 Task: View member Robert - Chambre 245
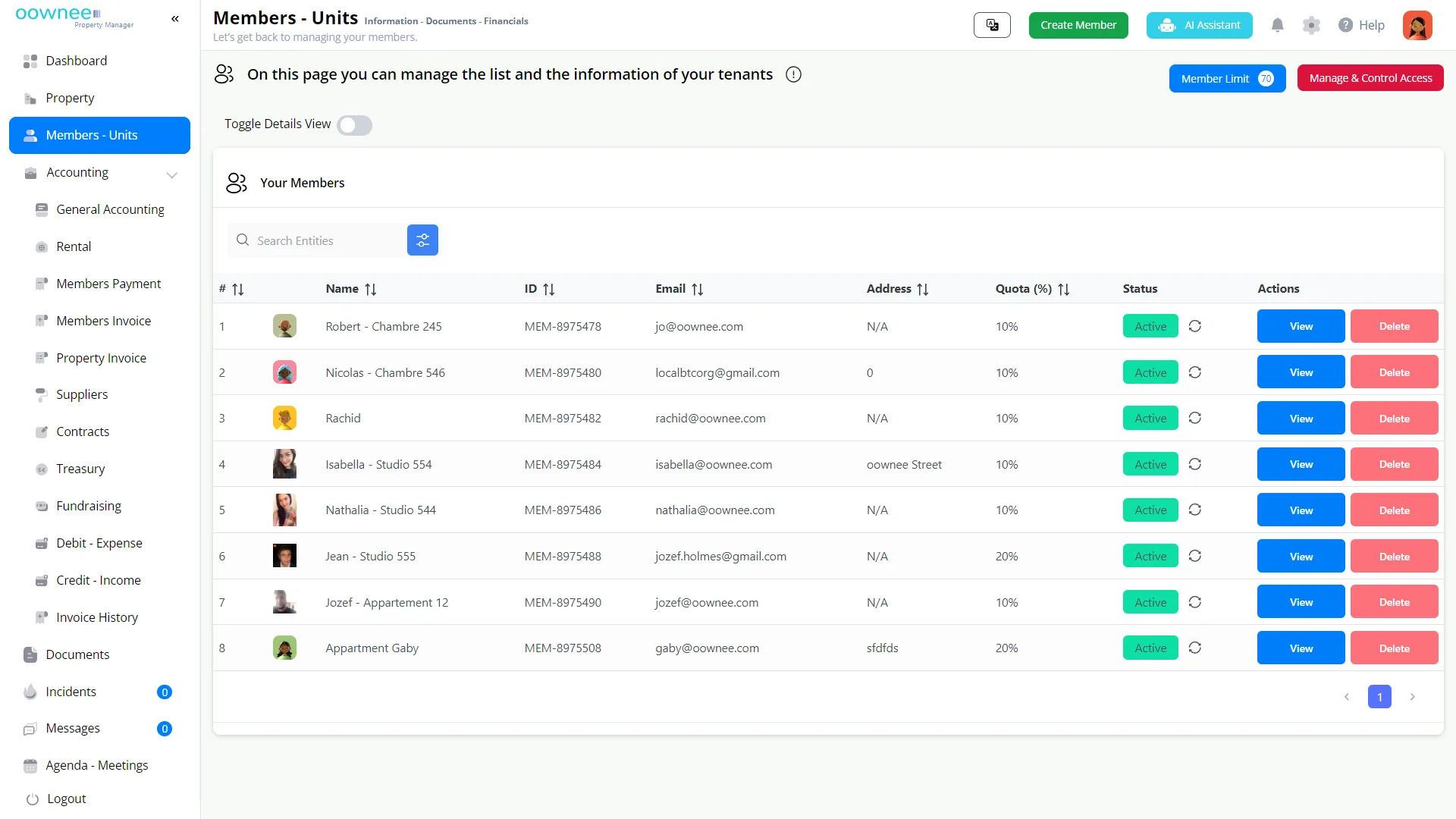click(x=1301, y=326)
